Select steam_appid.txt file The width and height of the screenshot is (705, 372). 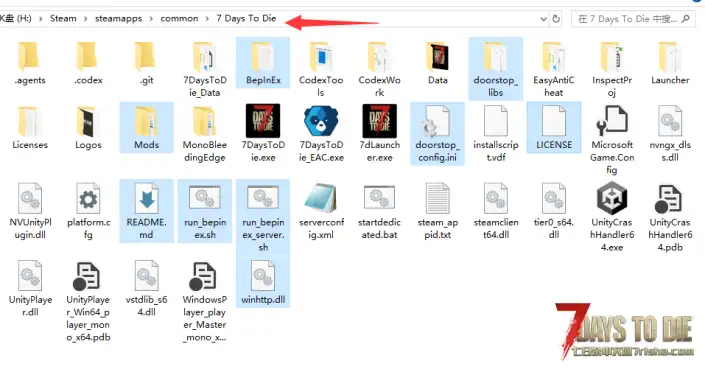pos(437,211)
